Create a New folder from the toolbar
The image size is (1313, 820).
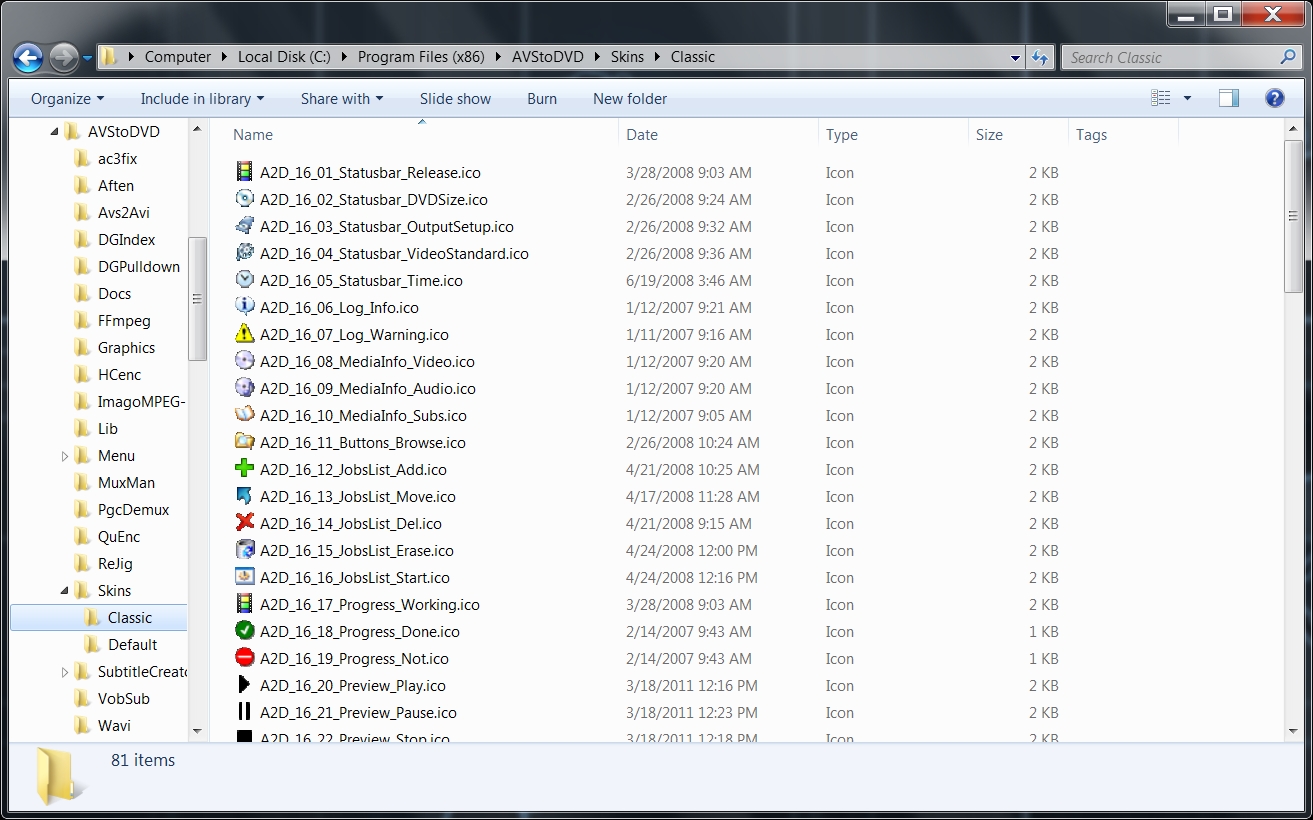(630, 99)
